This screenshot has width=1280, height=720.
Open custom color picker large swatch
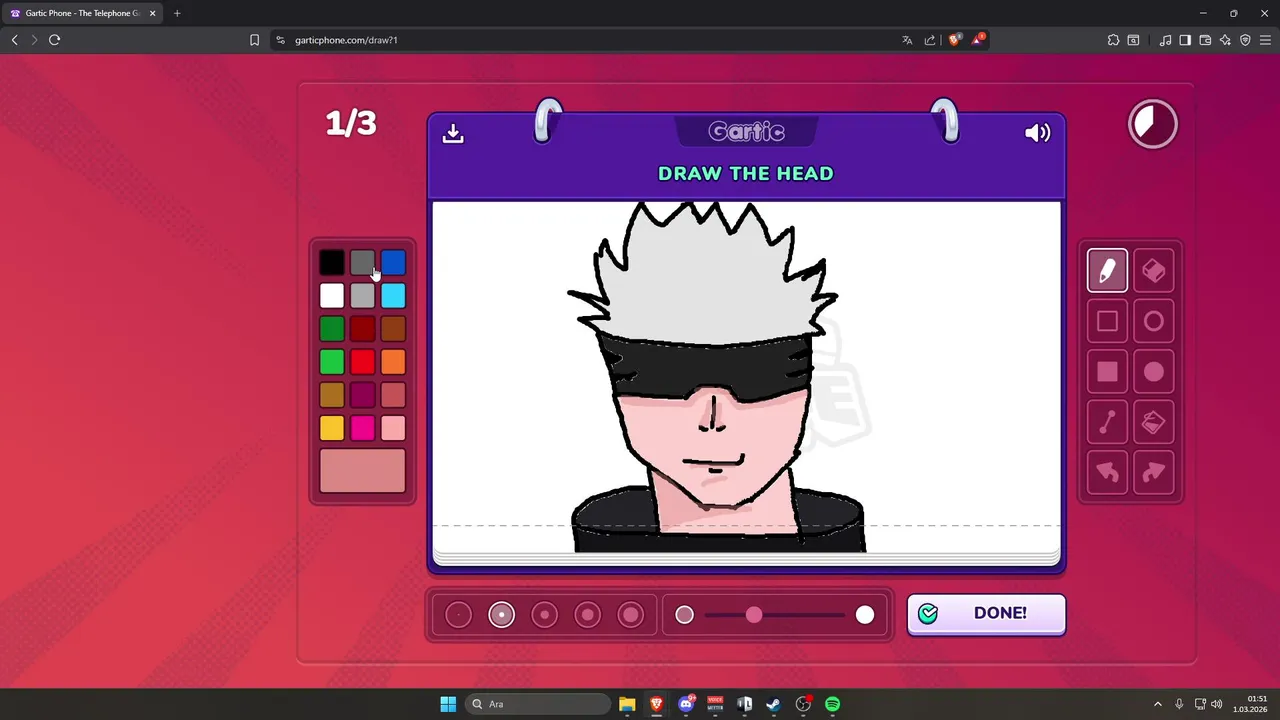[362, 471]
